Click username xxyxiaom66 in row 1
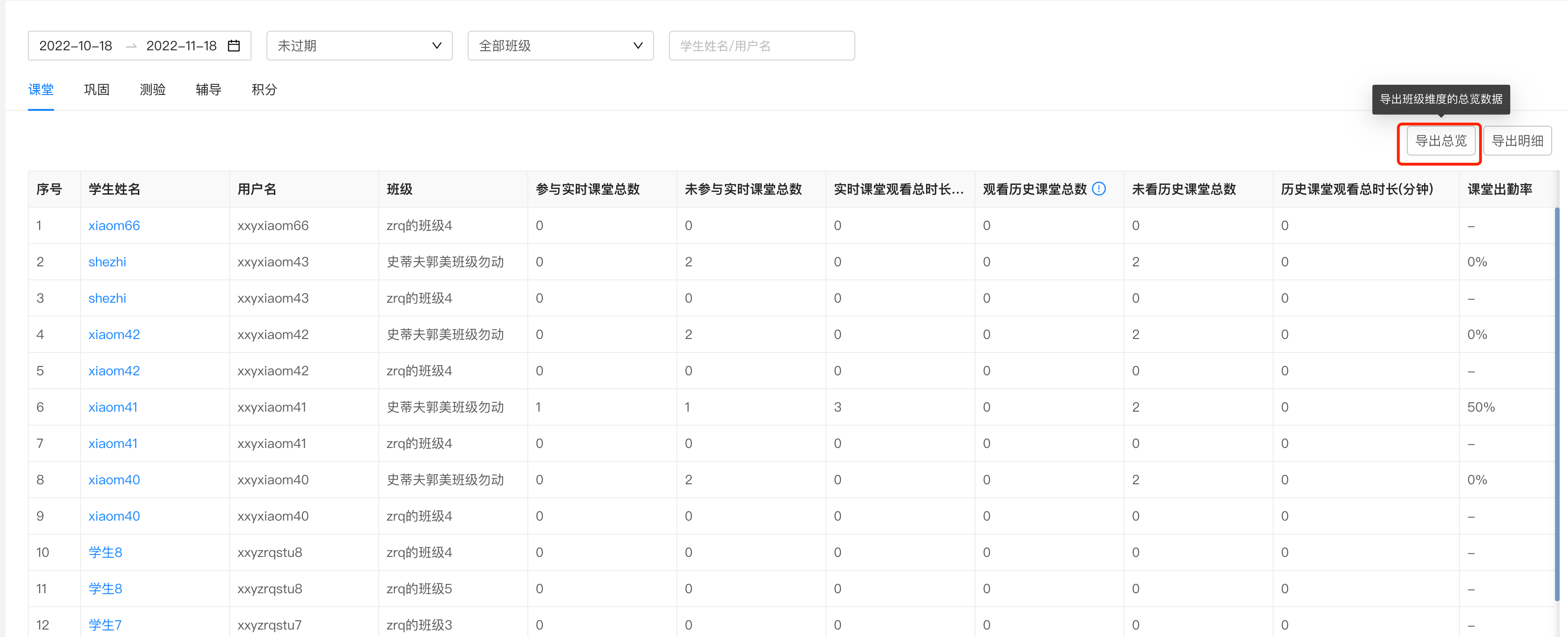This screenshot has width=1568, height=637. [x=273, y=226]
